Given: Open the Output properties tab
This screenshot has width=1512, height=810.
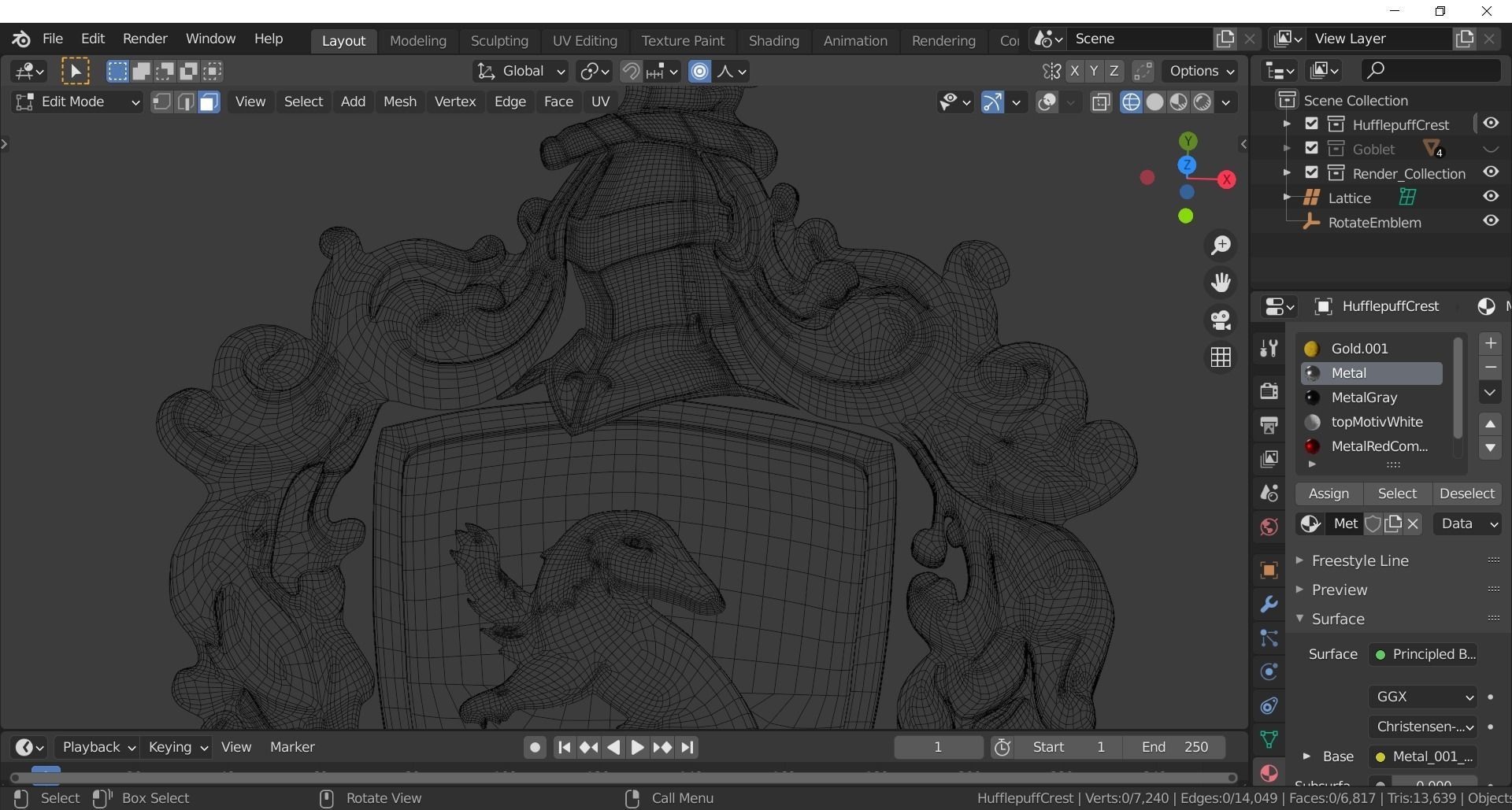Looking at the screenshot, I should click(x=1269, y=425).
